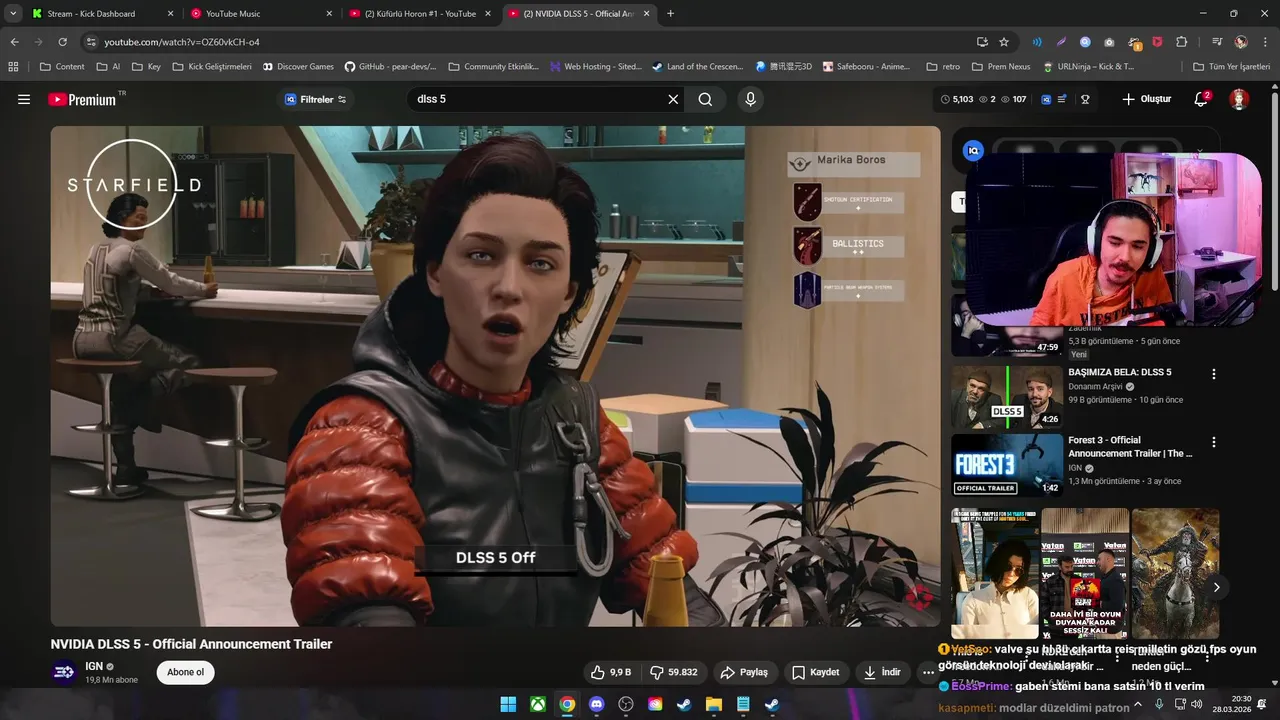Viewport: 1280px width, 720px height.
Task: Switch to the Küfürlü Horon #1 tab
Action: (419, 14)
